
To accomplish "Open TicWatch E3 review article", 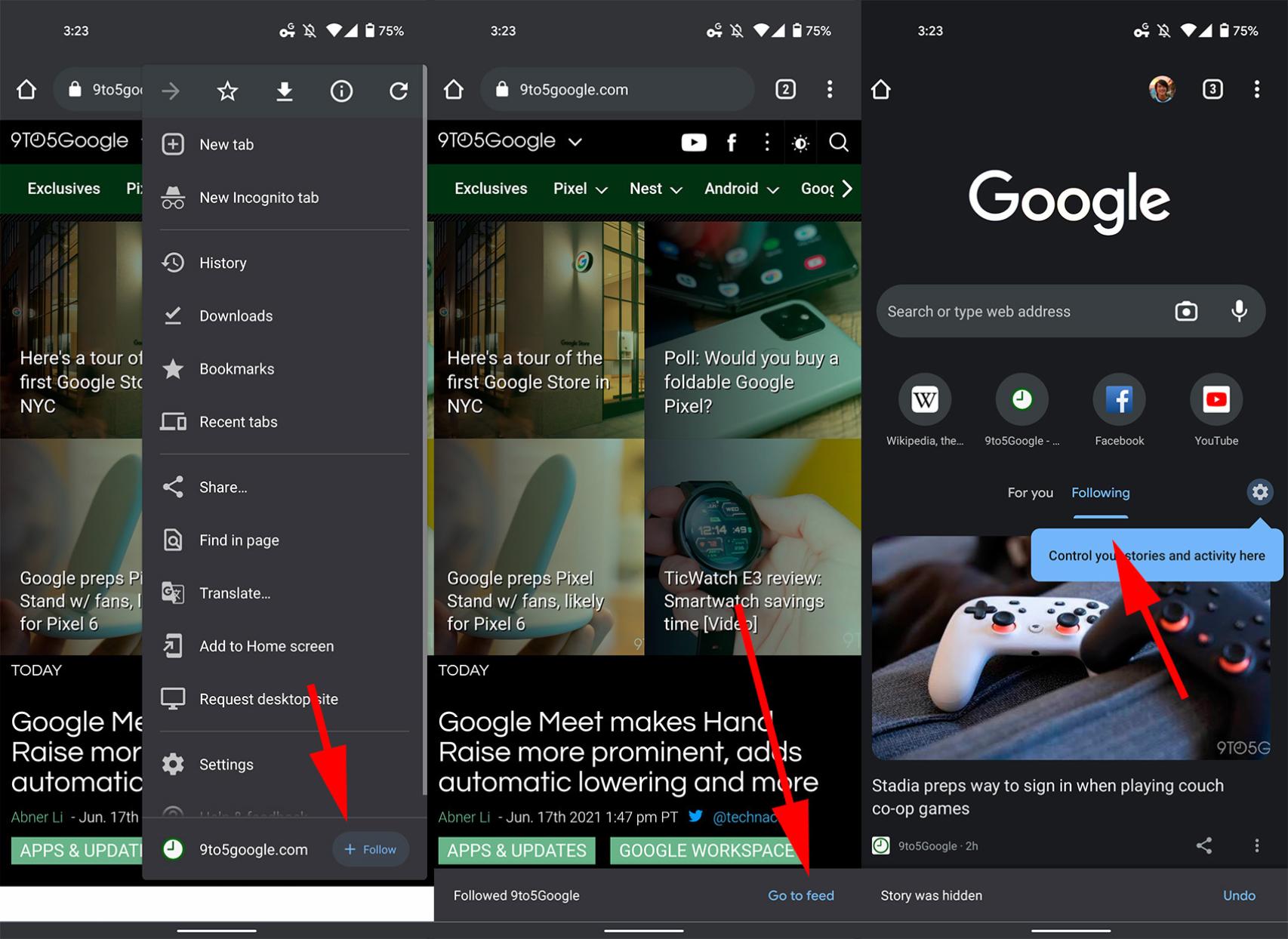I will [x=753, y=547].
